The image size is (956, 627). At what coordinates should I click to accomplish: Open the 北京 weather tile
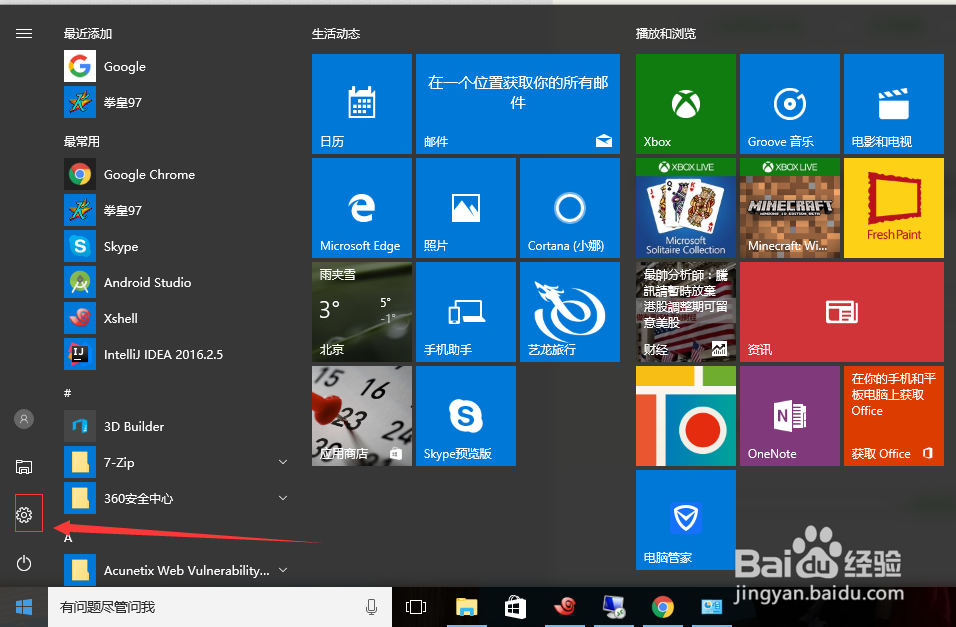tap(362, 312)
